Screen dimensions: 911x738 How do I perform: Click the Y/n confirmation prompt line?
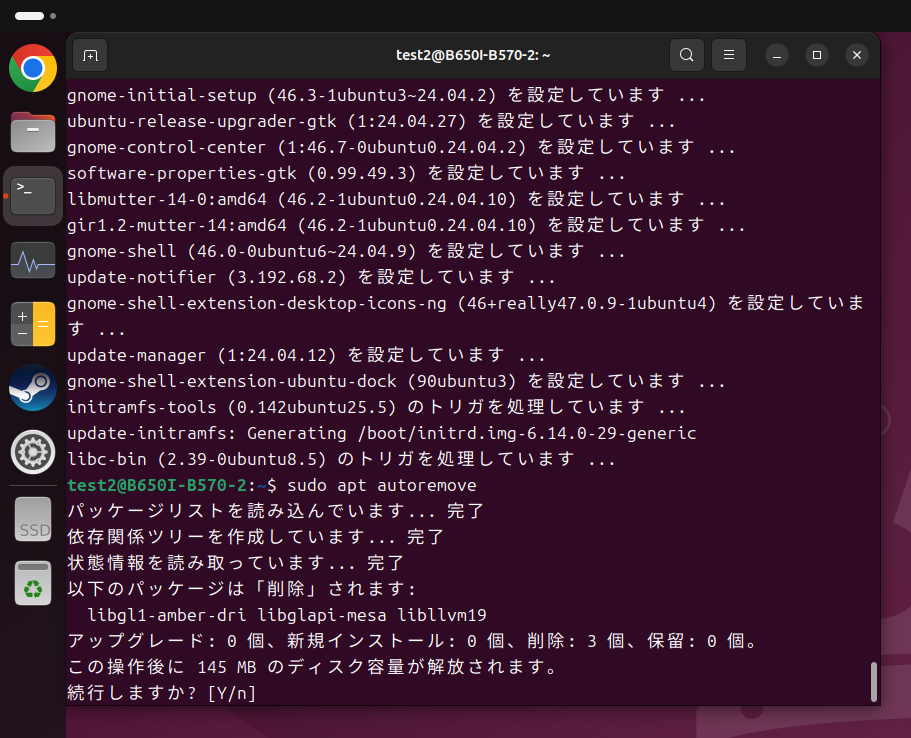[162, 693]
